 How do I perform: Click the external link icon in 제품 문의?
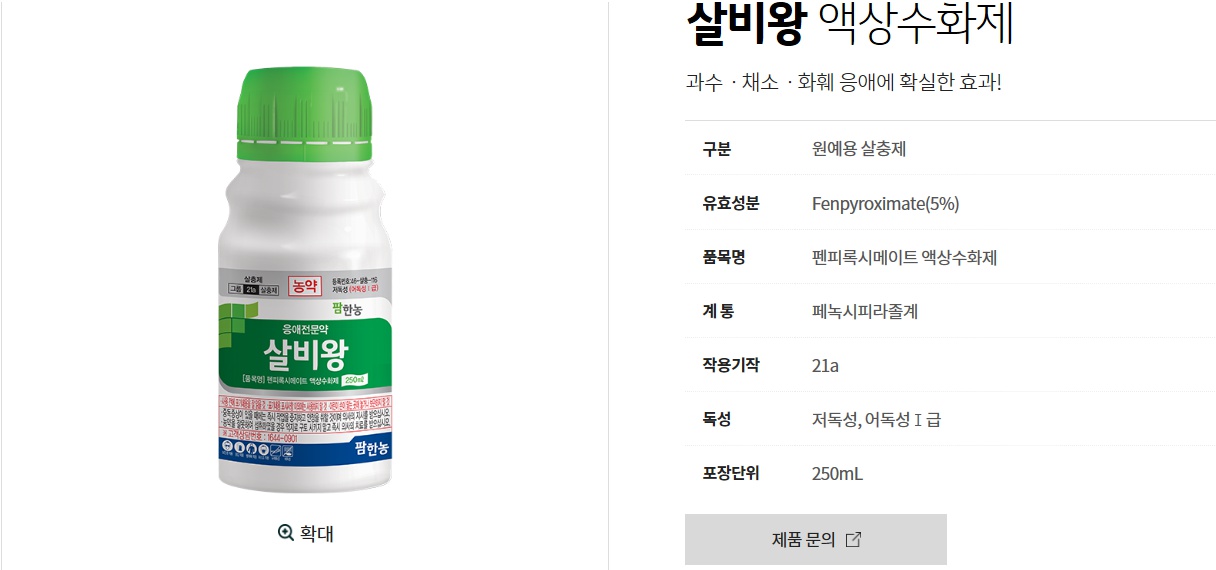coord(853,540)
